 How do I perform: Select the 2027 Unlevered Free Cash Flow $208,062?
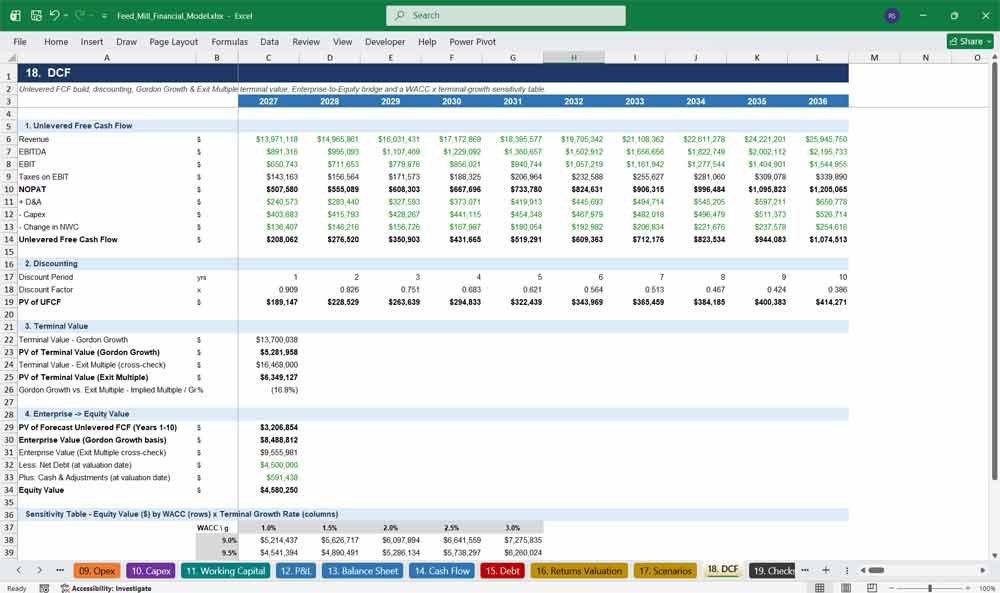(268, 240)
